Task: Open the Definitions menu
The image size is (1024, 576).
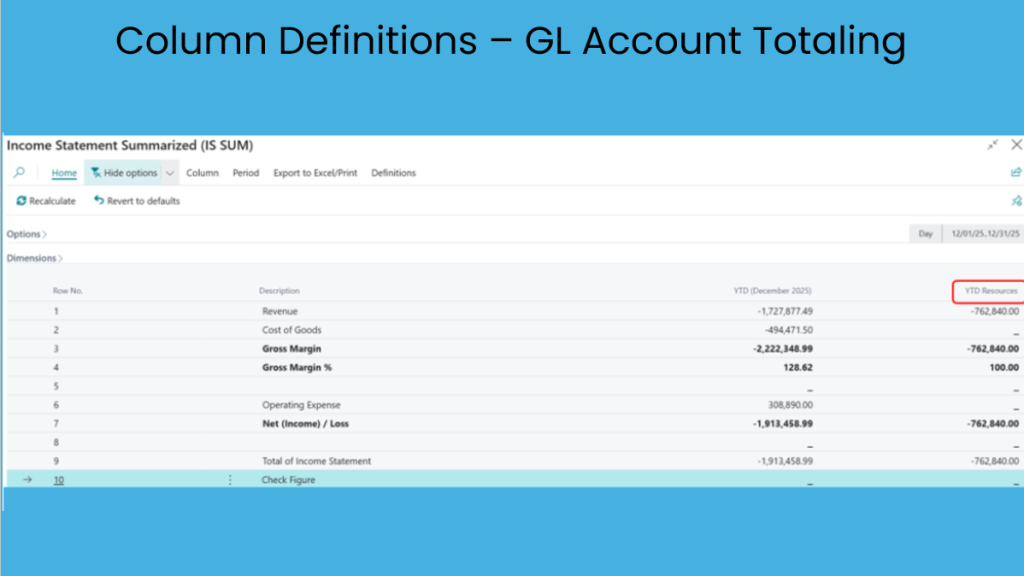Action: [x=393, y=173]
